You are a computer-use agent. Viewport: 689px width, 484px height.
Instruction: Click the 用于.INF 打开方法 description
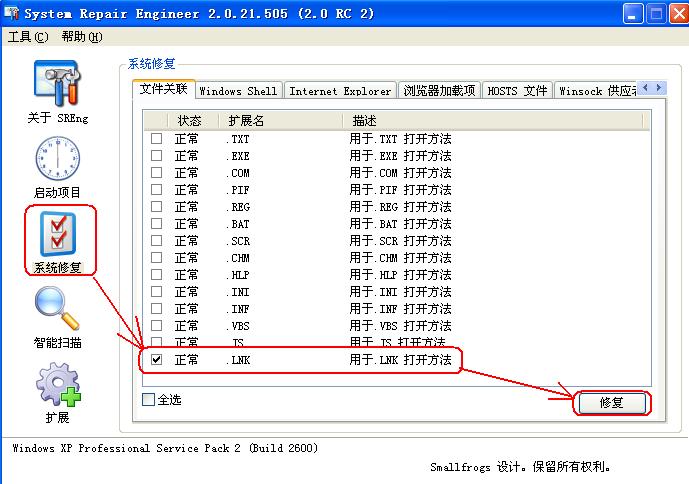400,309
